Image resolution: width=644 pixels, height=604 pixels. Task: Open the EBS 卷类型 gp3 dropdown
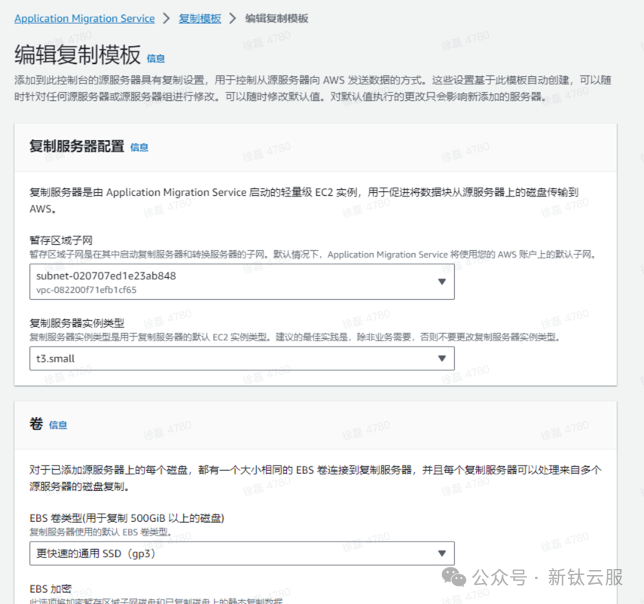tap(242, 553)
